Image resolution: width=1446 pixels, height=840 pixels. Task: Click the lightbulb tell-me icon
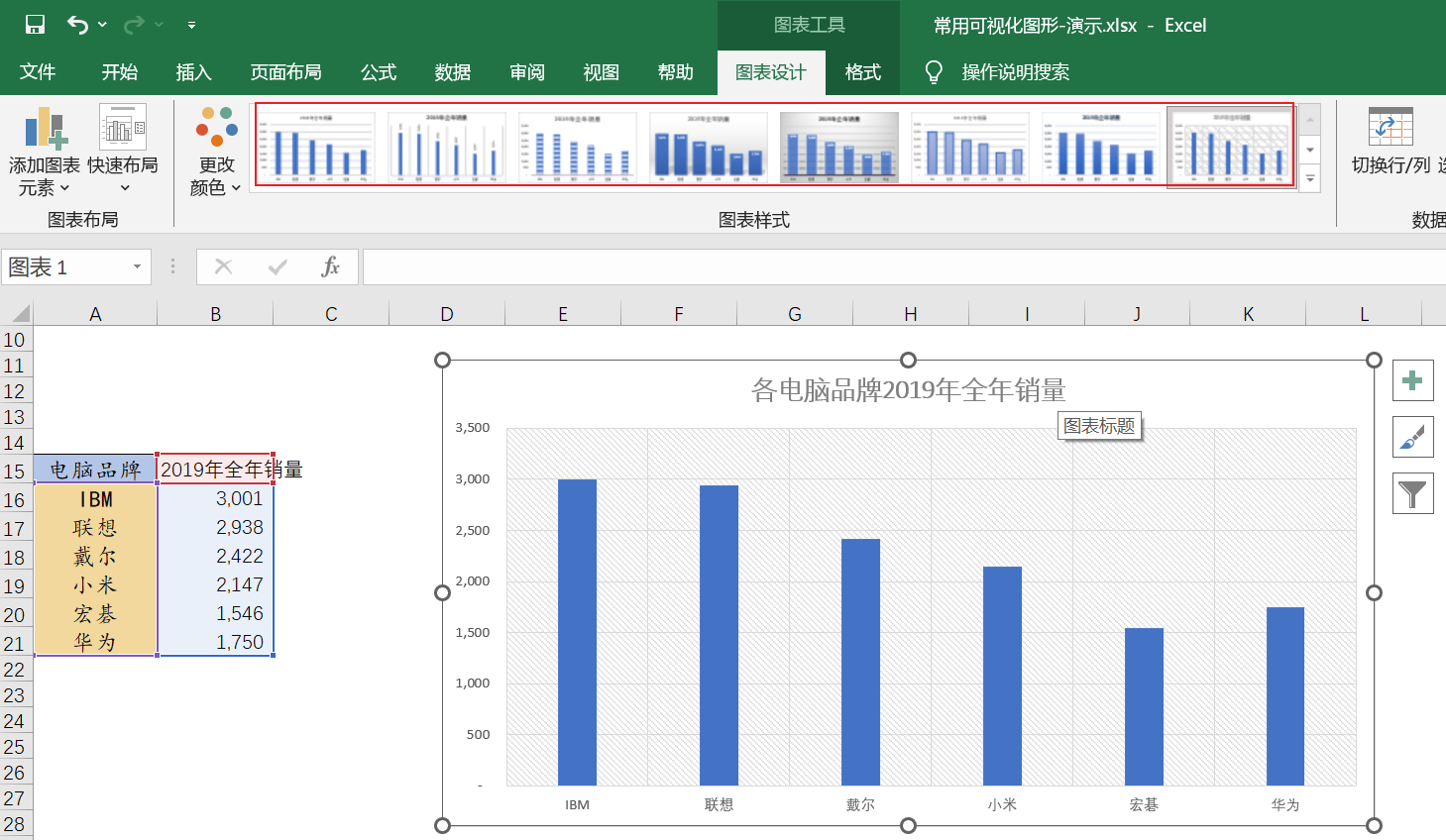(x=933, y=72)
